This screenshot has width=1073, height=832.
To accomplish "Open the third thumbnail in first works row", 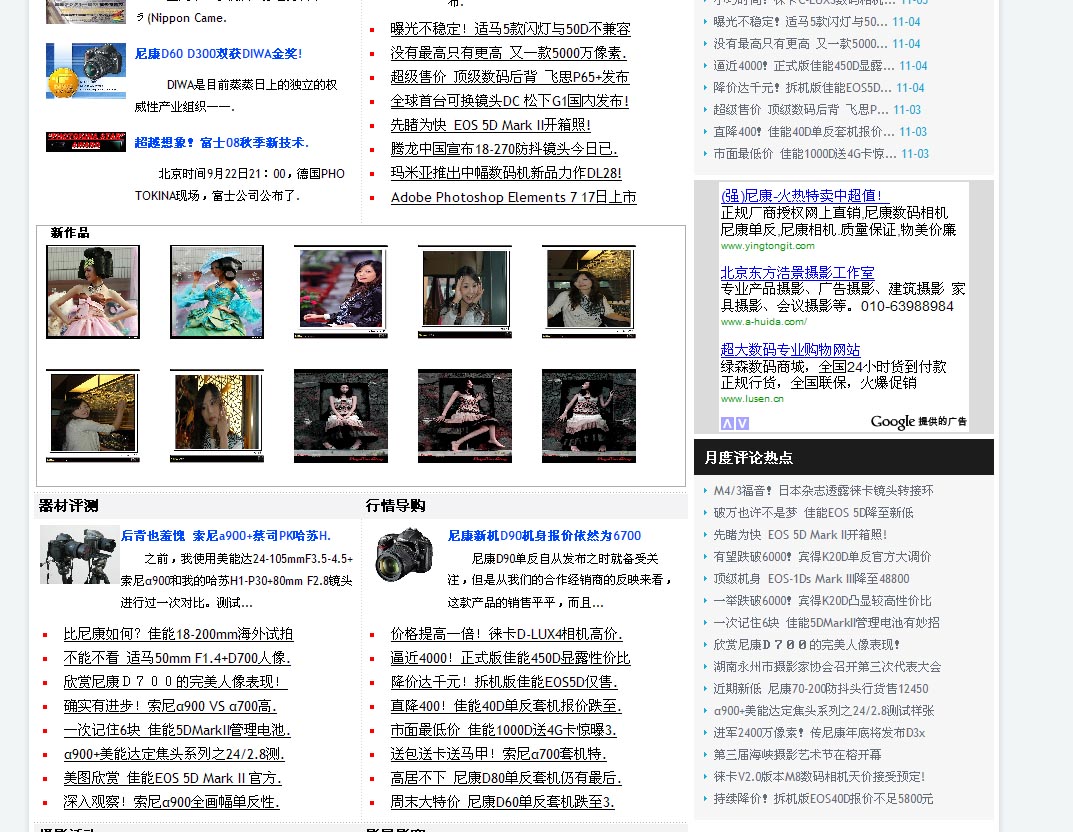I will click(341, 292).
